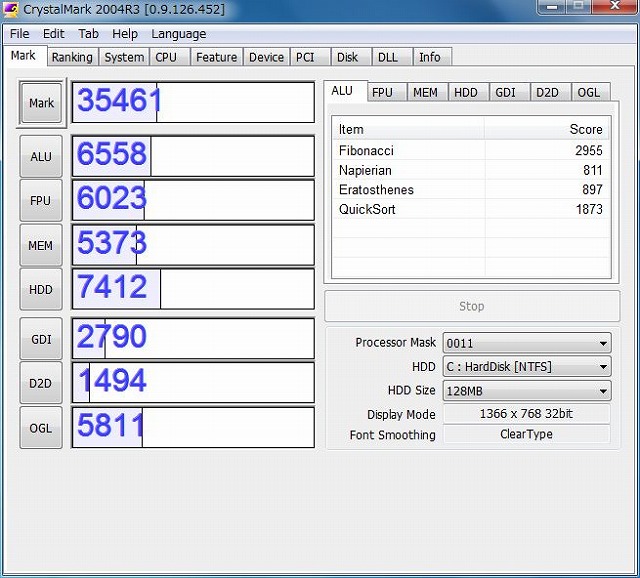The width and height of the screenshot is (640, 578).
Task: Switch to the Ranking tab
Action: pyautogui.click(x=72, y=57)
